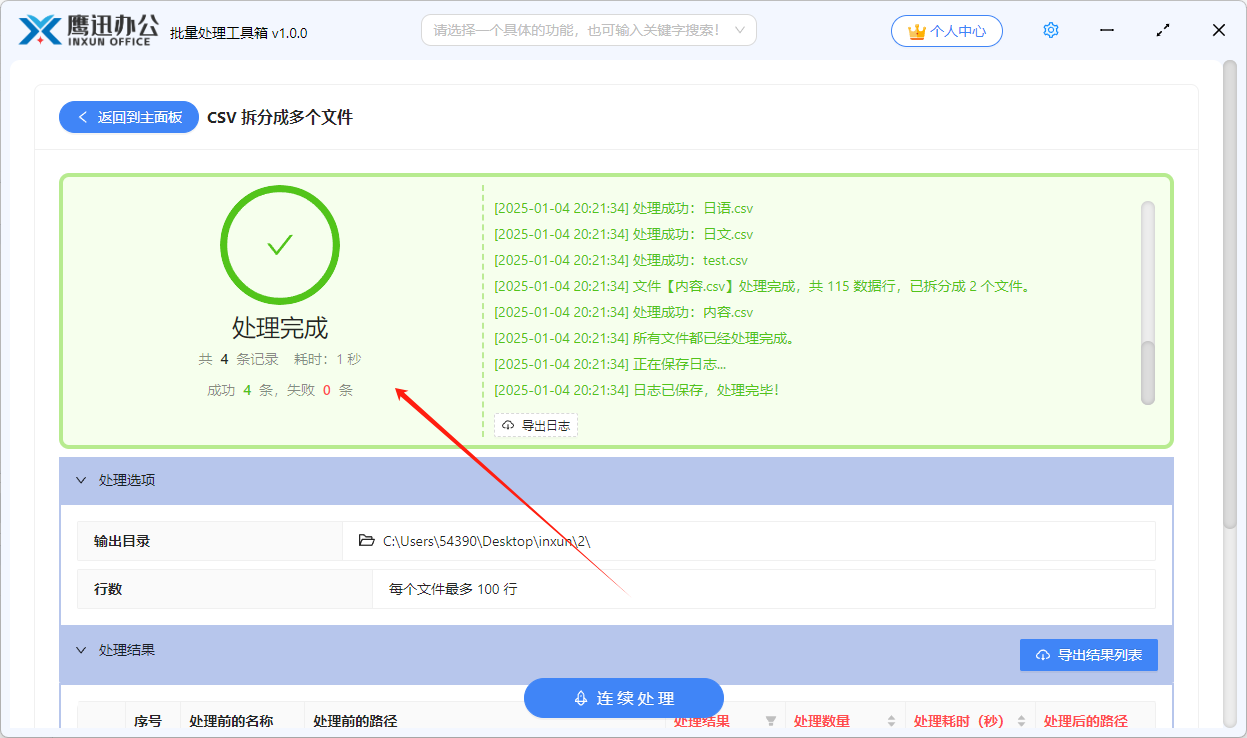Collapse the 处理选项 section
This screenshot has width=1247, height=738.
82,480
